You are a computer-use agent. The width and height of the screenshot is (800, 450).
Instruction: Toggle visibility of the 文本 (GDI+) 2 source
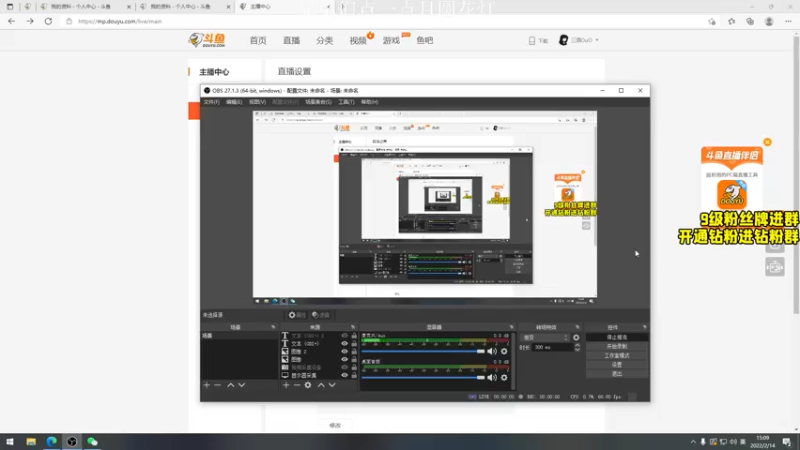[x=344, y=336]
